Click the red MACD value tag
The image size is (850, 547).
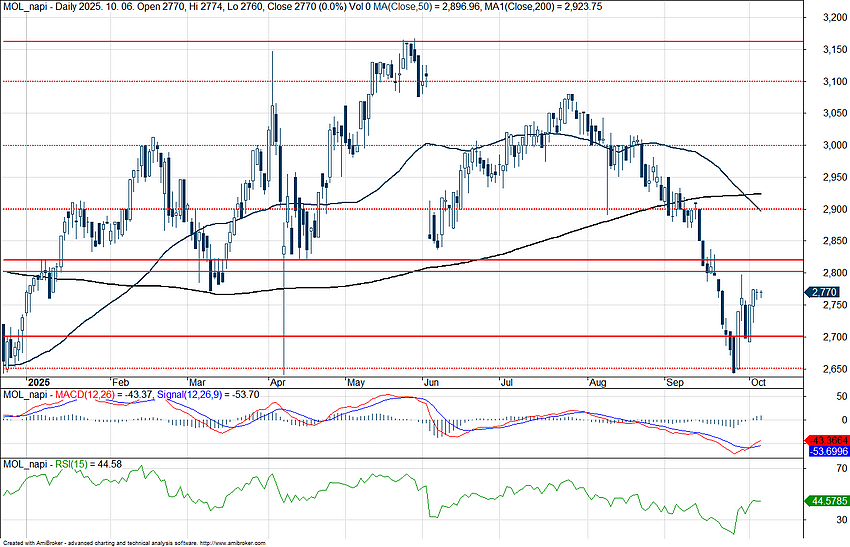827,440
